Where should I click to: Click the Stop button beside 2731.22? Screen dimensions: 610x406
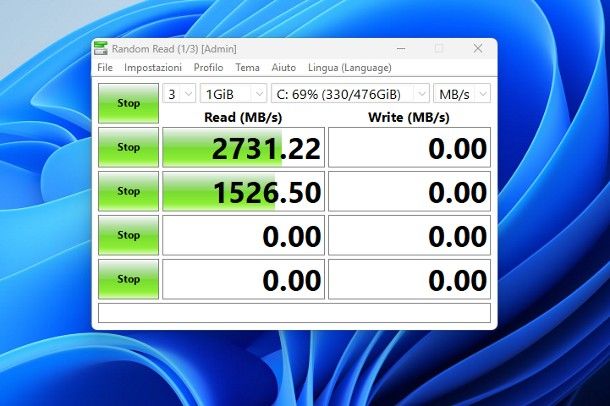click(128, 147)
